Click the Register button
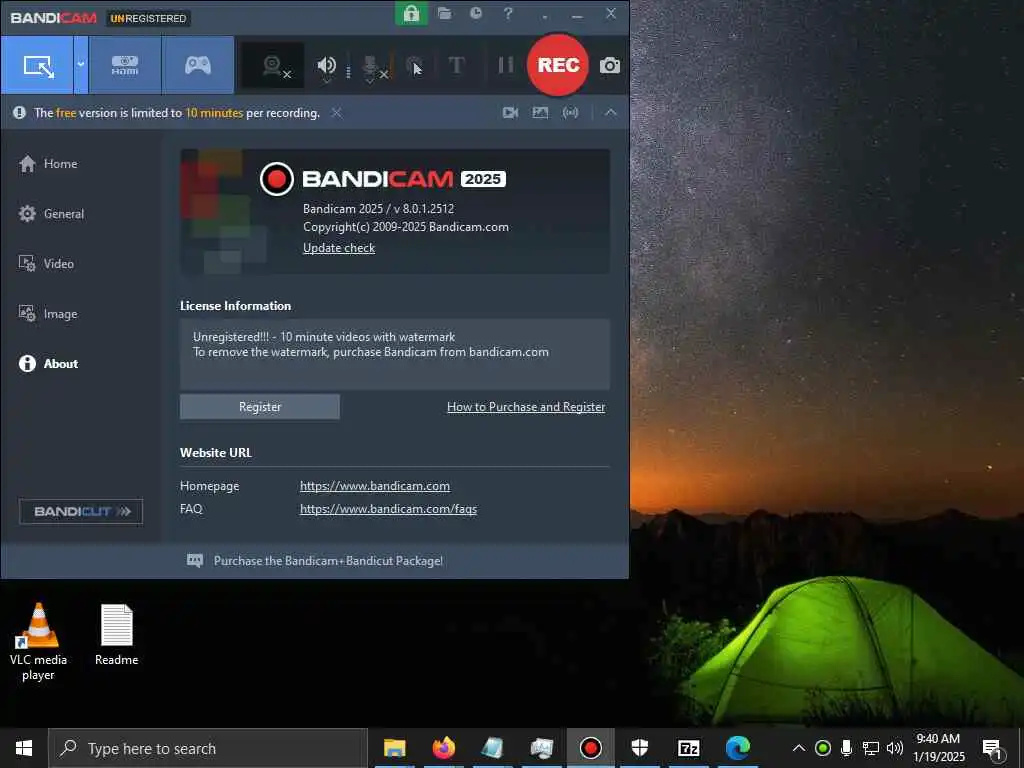The image size is (1024, 768). pos(260,407)
